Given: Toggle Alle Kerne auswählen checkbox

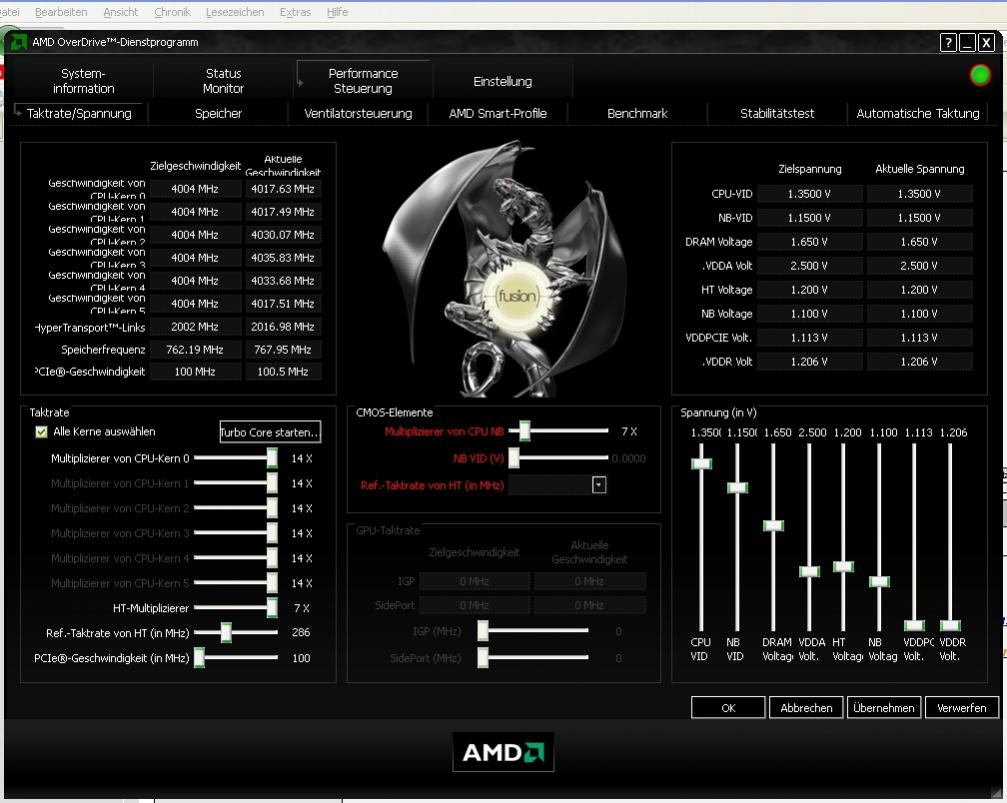Looking at the screenshot, I should coord(41,432).
